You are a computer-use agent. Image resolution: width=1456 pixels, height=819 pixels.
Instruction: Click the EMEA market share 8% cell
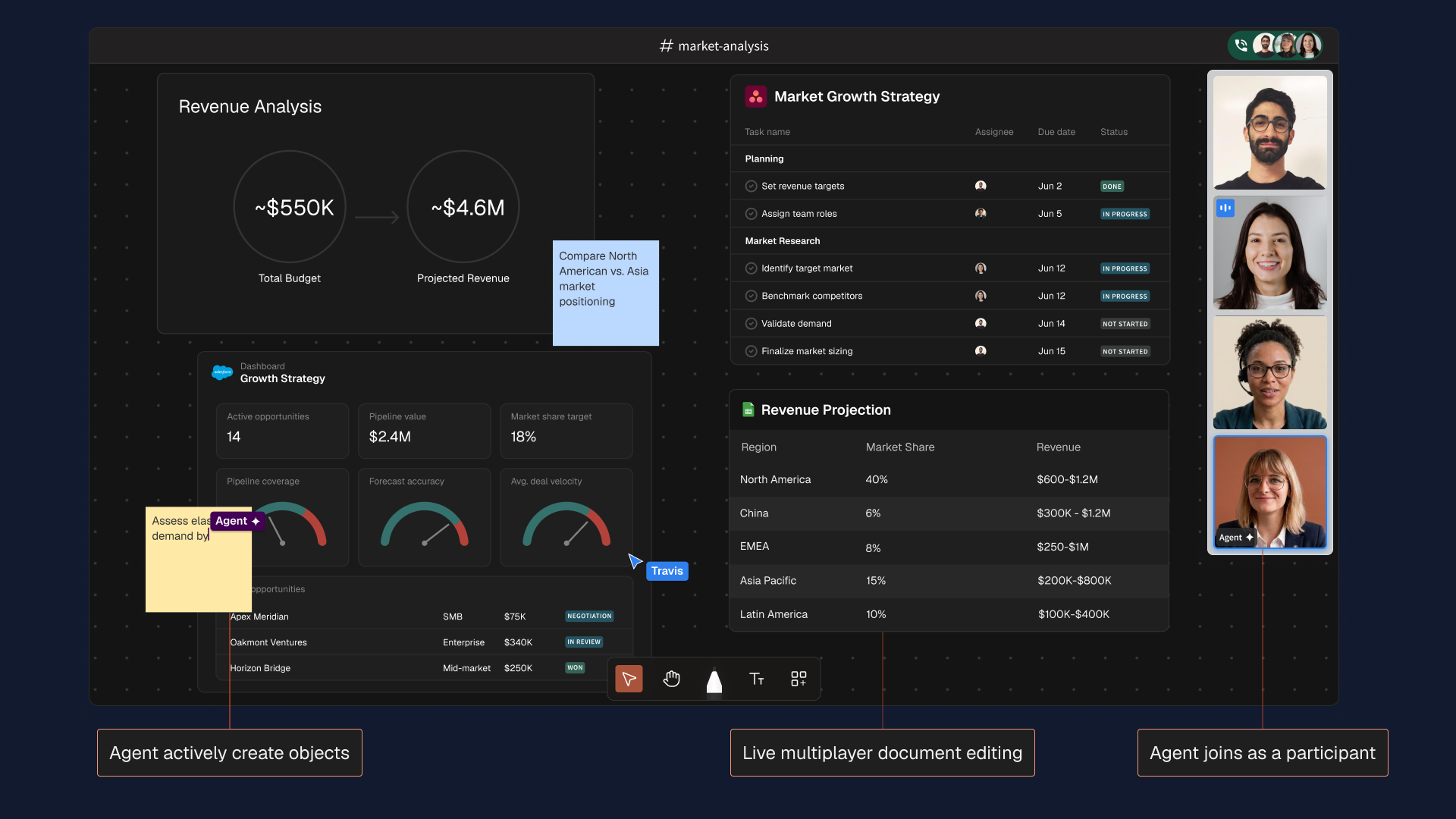tap(873, 548)
